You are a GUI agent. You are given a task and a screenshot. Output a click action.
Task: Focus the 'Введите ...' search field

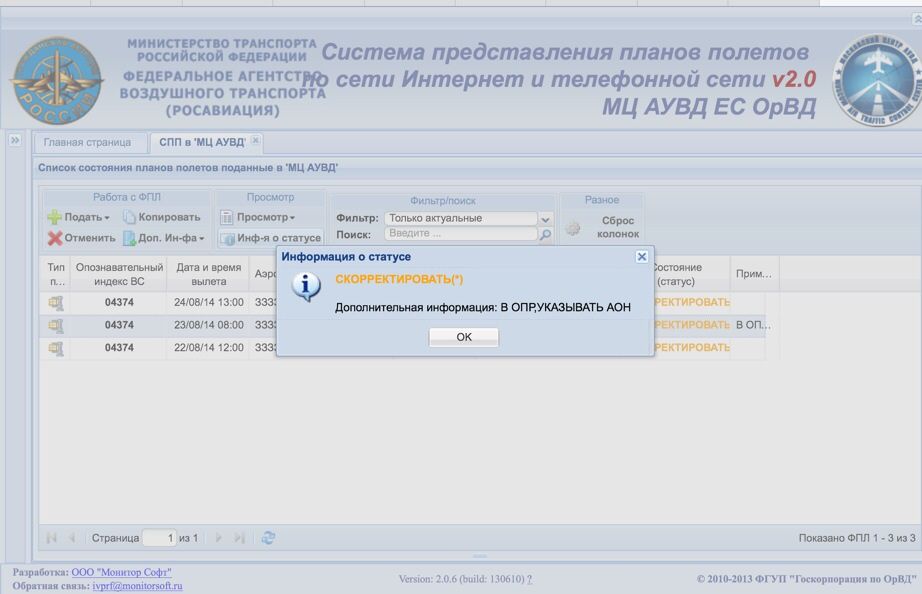click(x=461, y=233)
